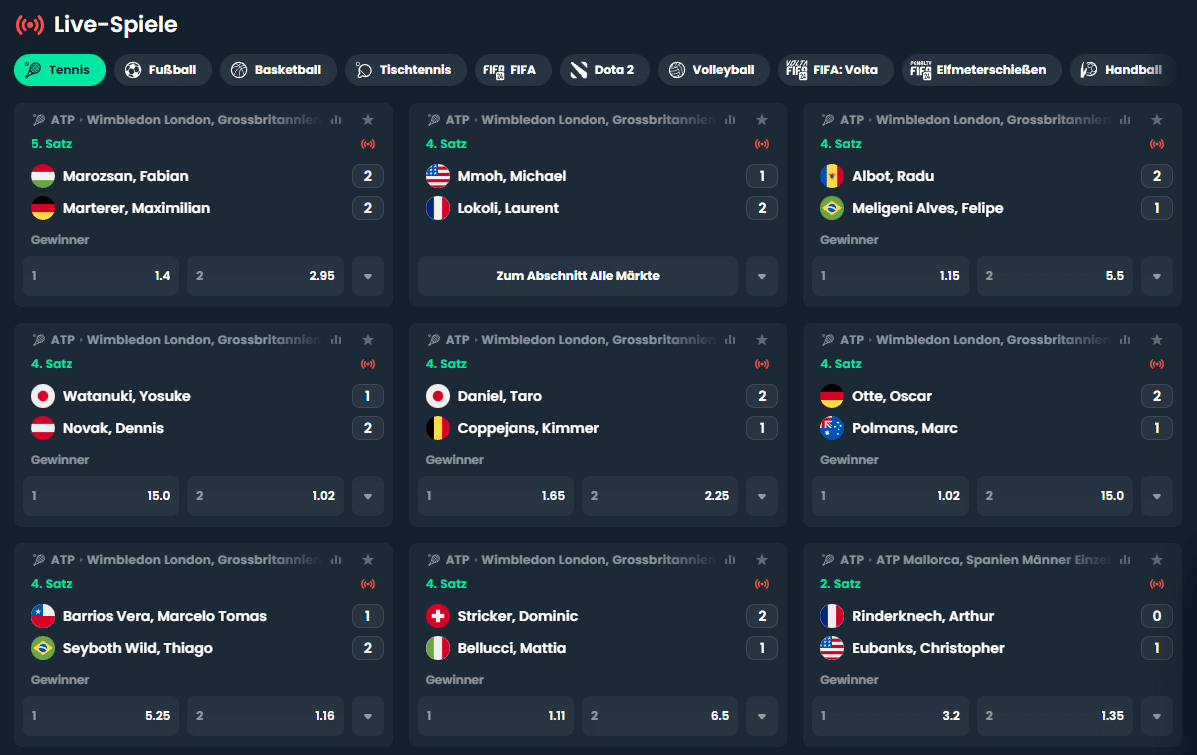Click the statistics icon in Marozsan vs Marterer card
The height and width of the screenshot is (755, 1197).
point(336,120)
